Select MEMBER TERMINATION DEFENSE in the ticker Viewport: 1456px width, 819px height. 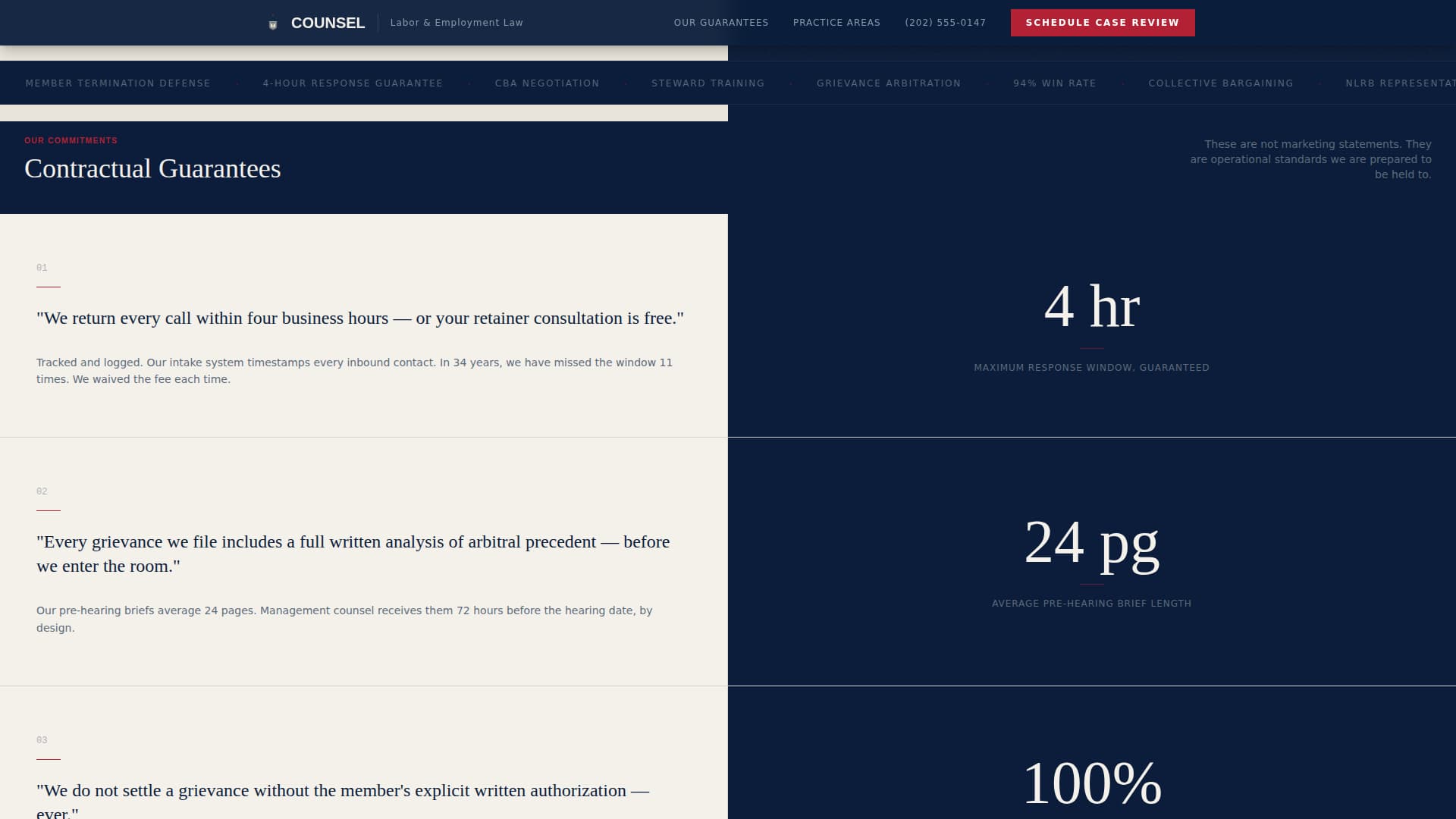pos(118,83)
